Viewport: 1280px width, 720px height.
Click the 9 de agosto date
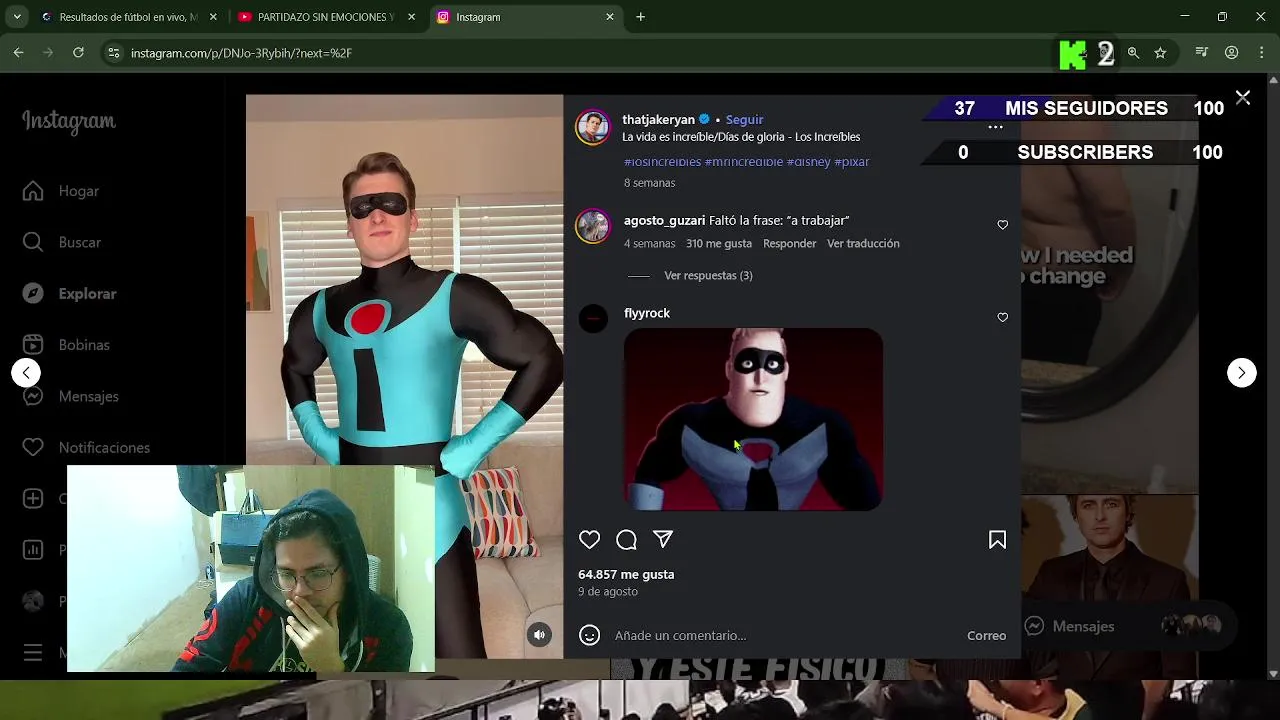pyautogui.click(x=608, y=592)
